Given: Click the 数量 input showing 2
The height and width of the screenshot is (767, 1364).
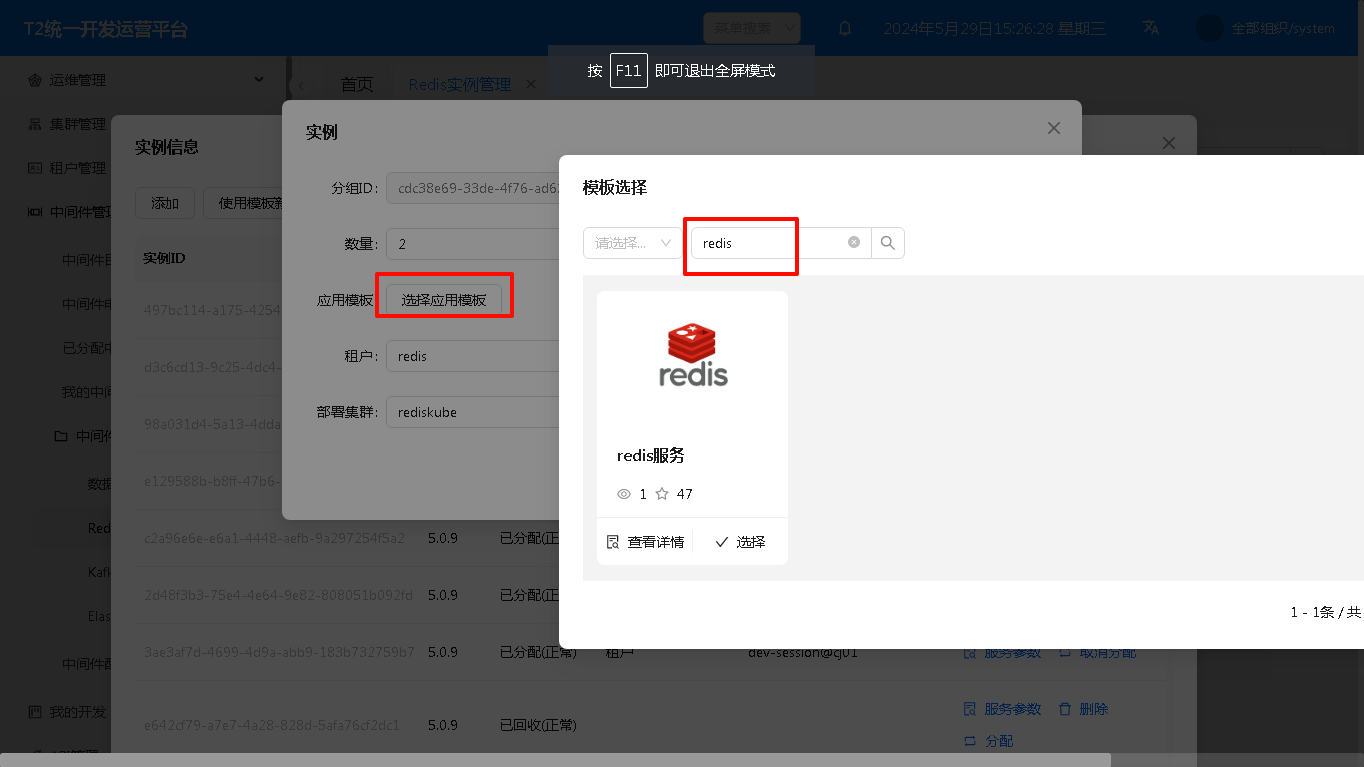Looking at the screenshot, I should coord(473,244).
